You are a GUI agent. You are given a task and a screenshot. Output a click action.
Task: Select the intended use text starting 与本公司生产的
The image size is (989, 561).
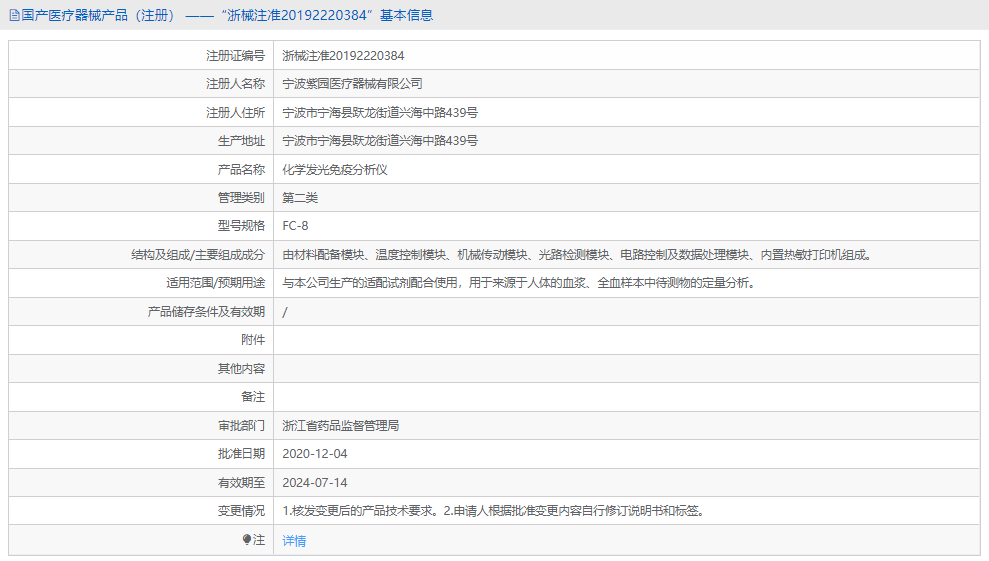click(518, 283)
